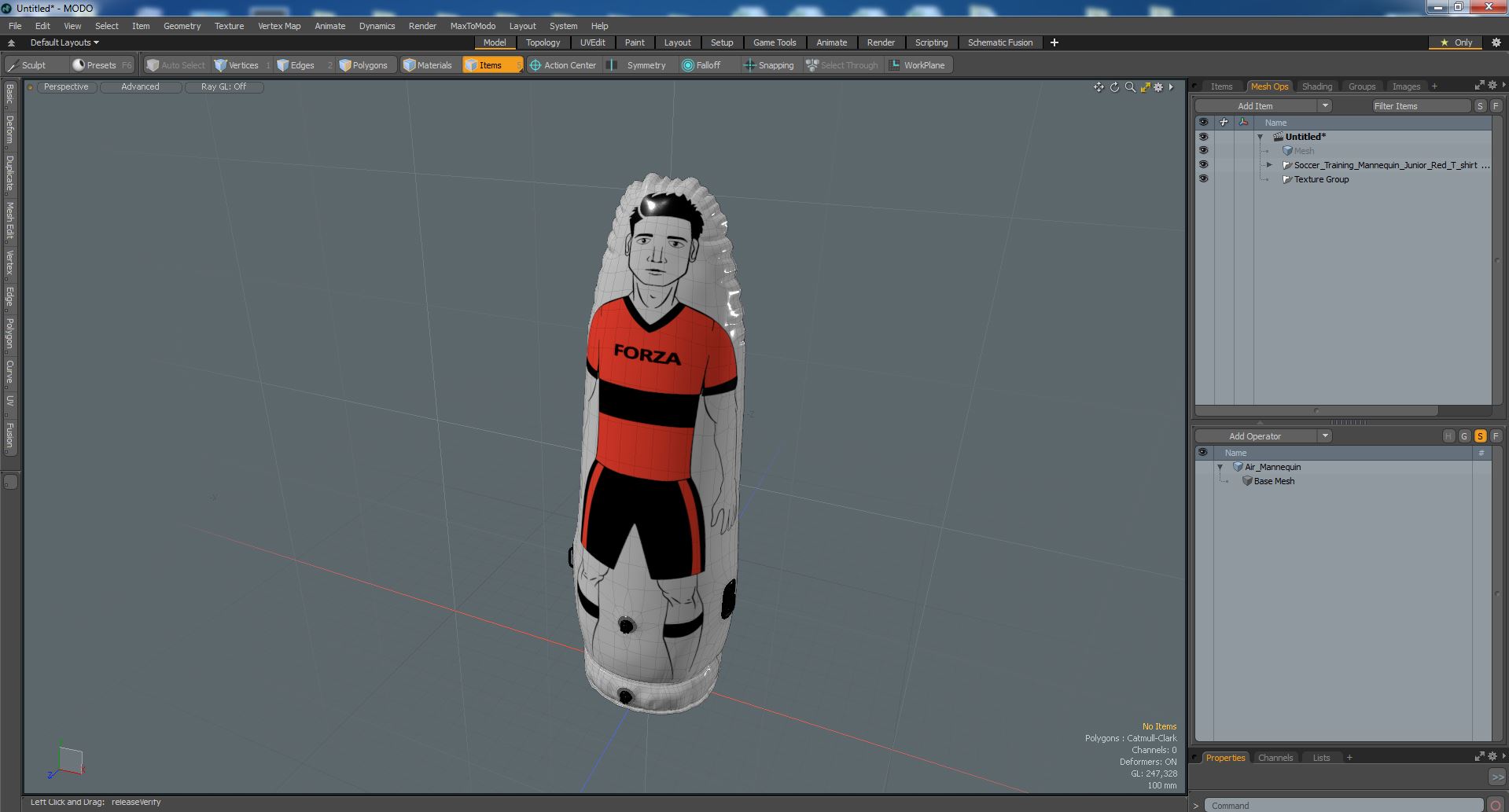This screenshot has height=812, width=1509.
Task: Collapse the Untitled scene tree
Action: [1261, 137]
